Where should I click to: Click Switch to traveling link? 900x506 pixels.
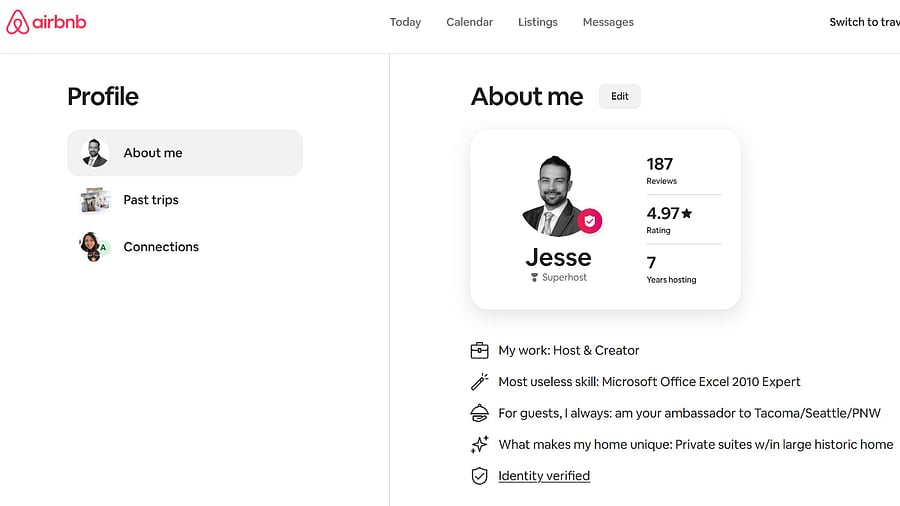864,22
